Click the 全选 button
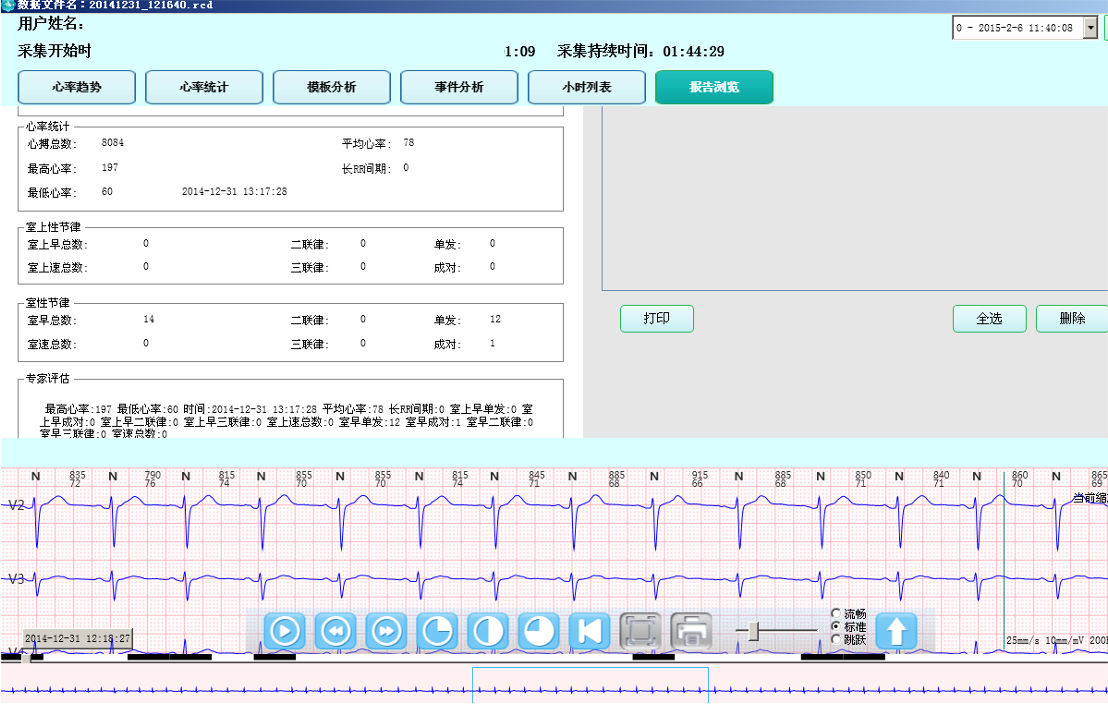Screen dimensions: 1108x704 [x=989, y=319]
